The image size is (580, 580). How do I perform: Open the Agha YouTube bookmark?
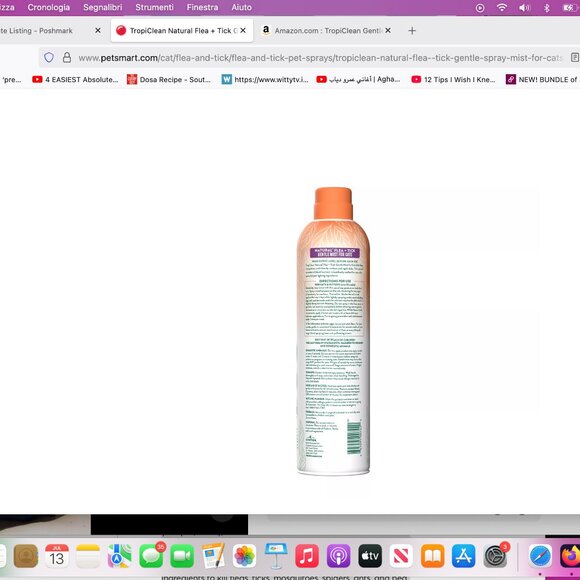click(x=358, y=80)
